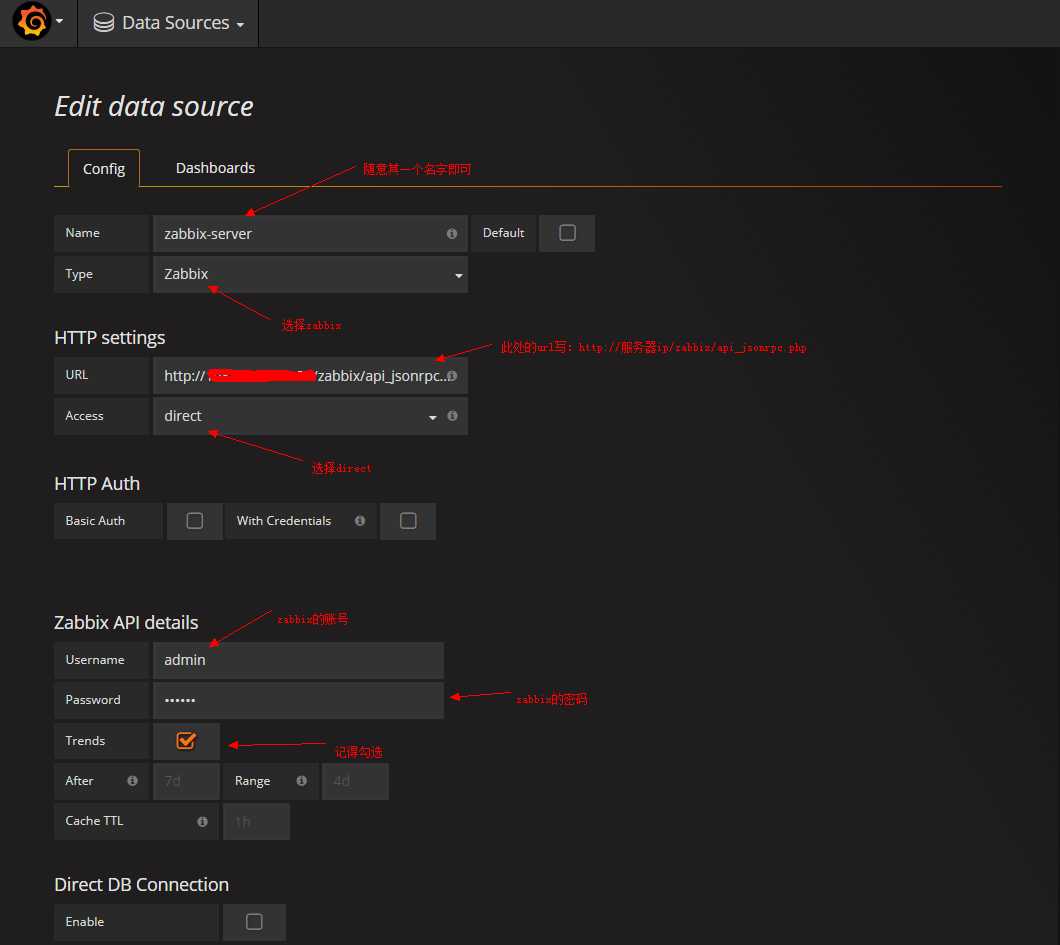This screenshot has height=945, width=1060.
Task: Switch to the Config tab
Action: point(103,168)
